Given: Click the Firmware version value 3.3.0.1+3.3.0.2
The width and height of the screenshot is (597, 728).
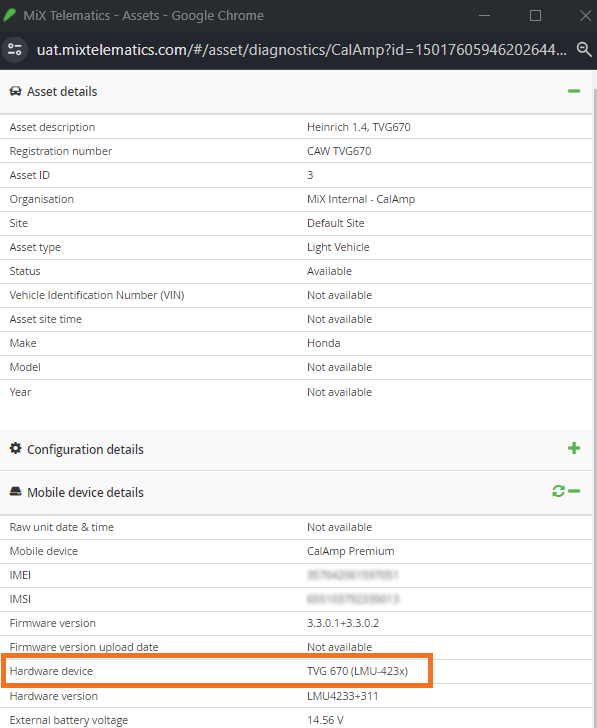Looking at the screenshot, I should pos(343,623).
